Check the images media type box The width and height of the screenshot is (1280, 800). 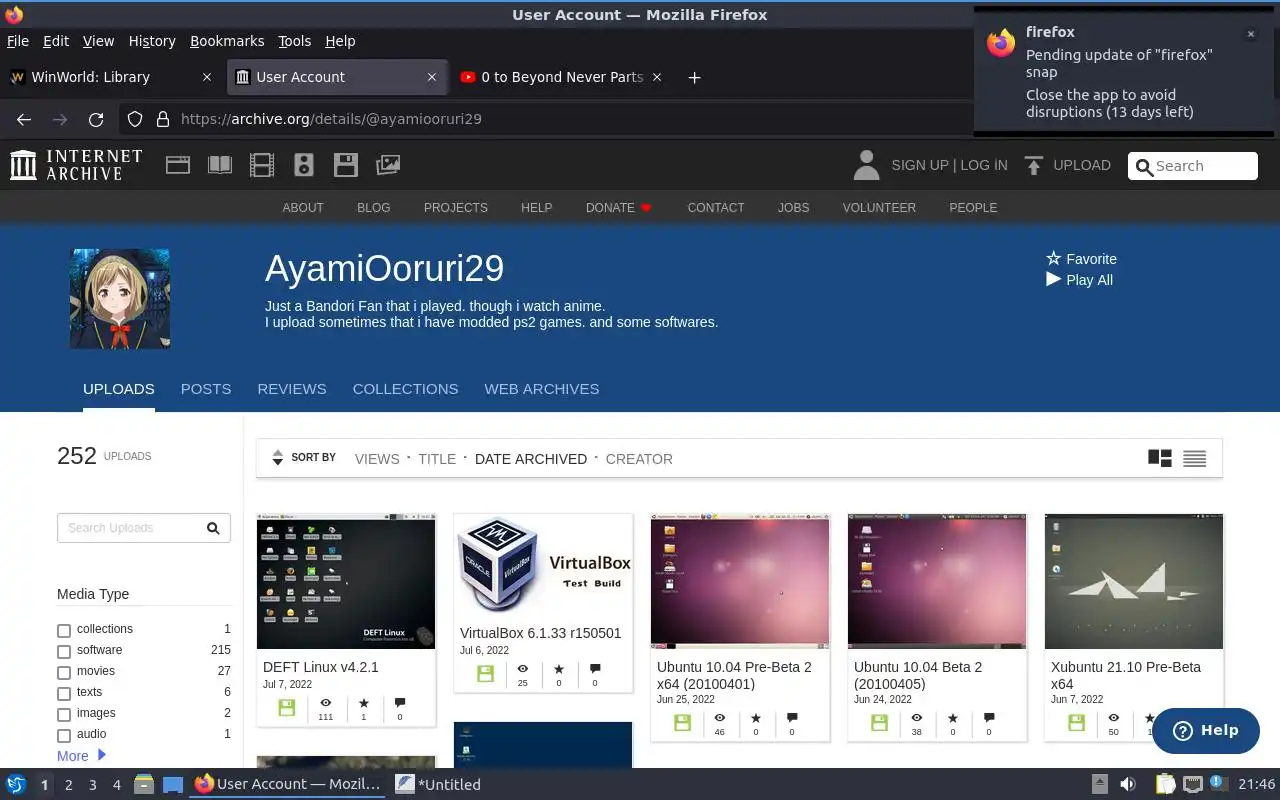pyautogui.click(x=64, y=714)
